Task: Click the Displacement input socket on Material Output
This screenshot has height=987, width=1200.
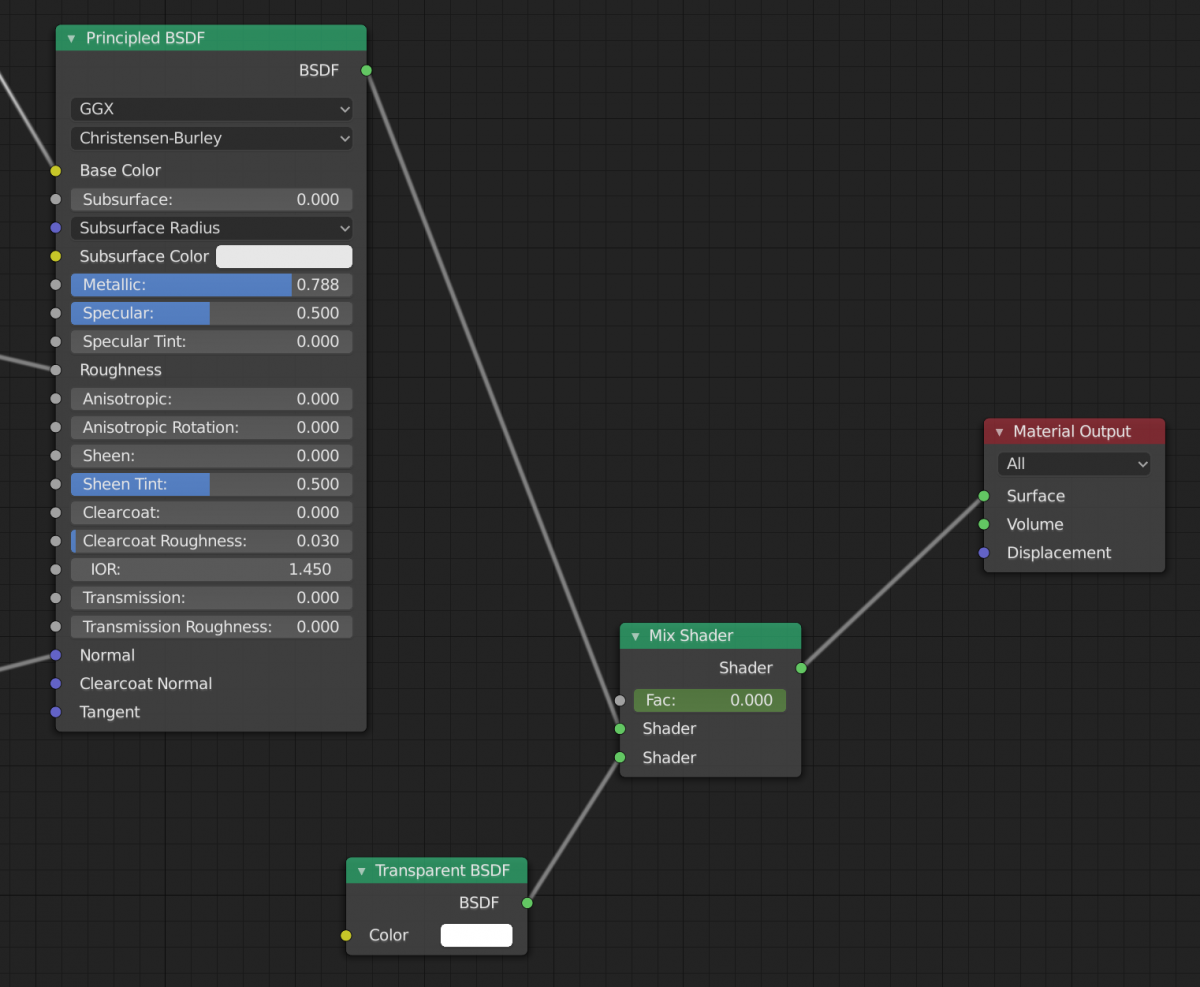Action: point(985,552)
